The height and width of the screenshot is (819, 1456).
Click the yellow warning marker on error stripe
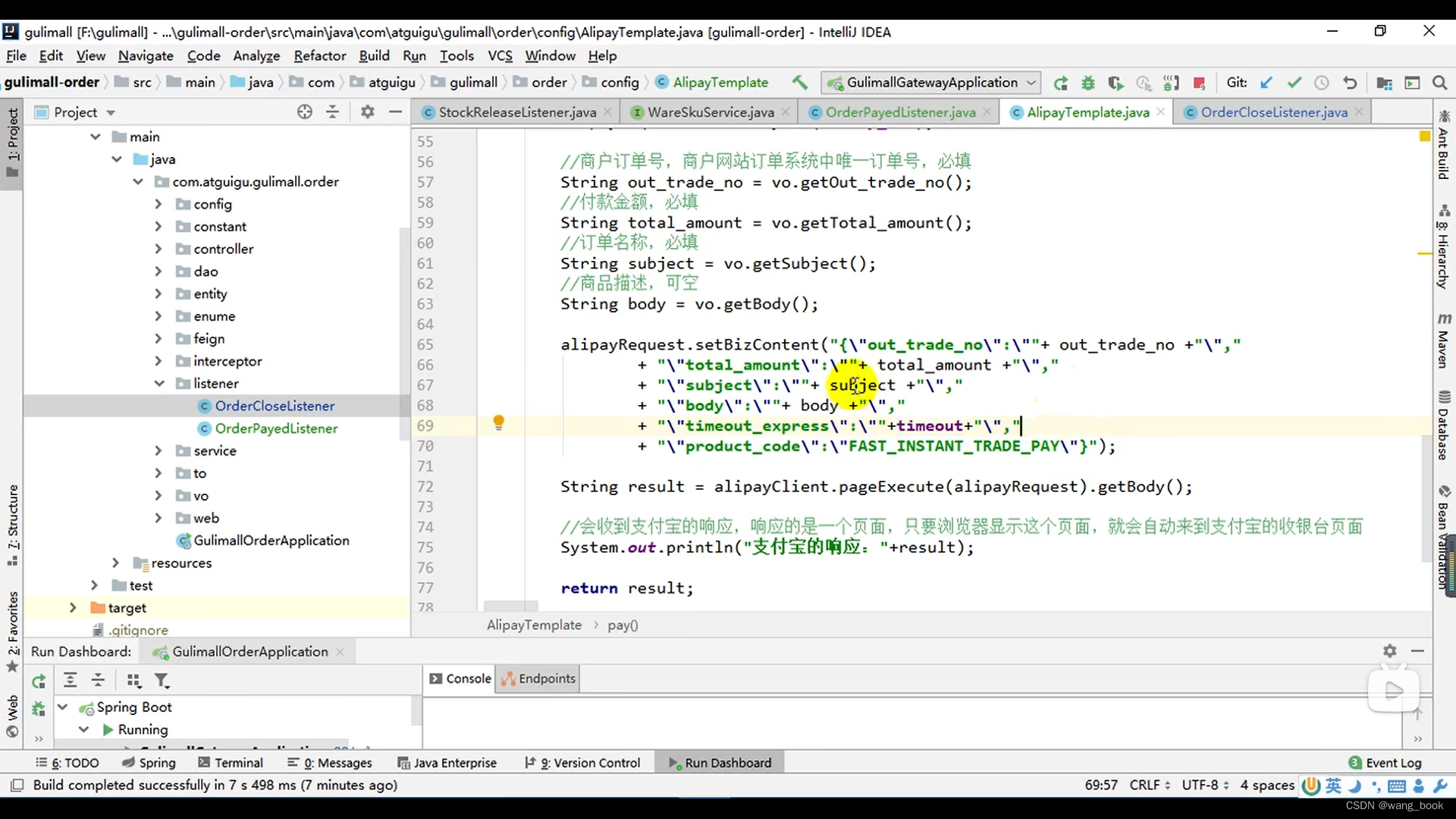pyautogui.click(x=1424, y=253)
